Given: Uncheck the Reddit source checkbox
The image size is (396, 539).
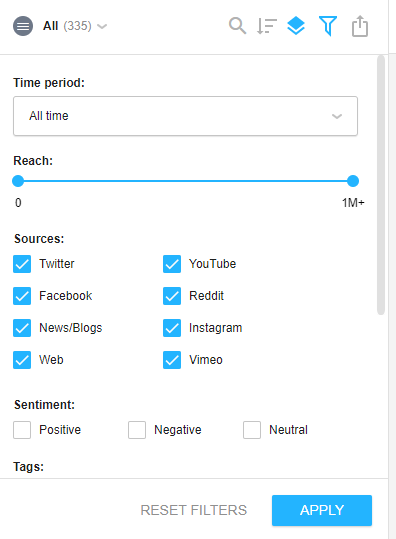Looking at the screenshot, I should pyautogui.click(x=172, y=296).
